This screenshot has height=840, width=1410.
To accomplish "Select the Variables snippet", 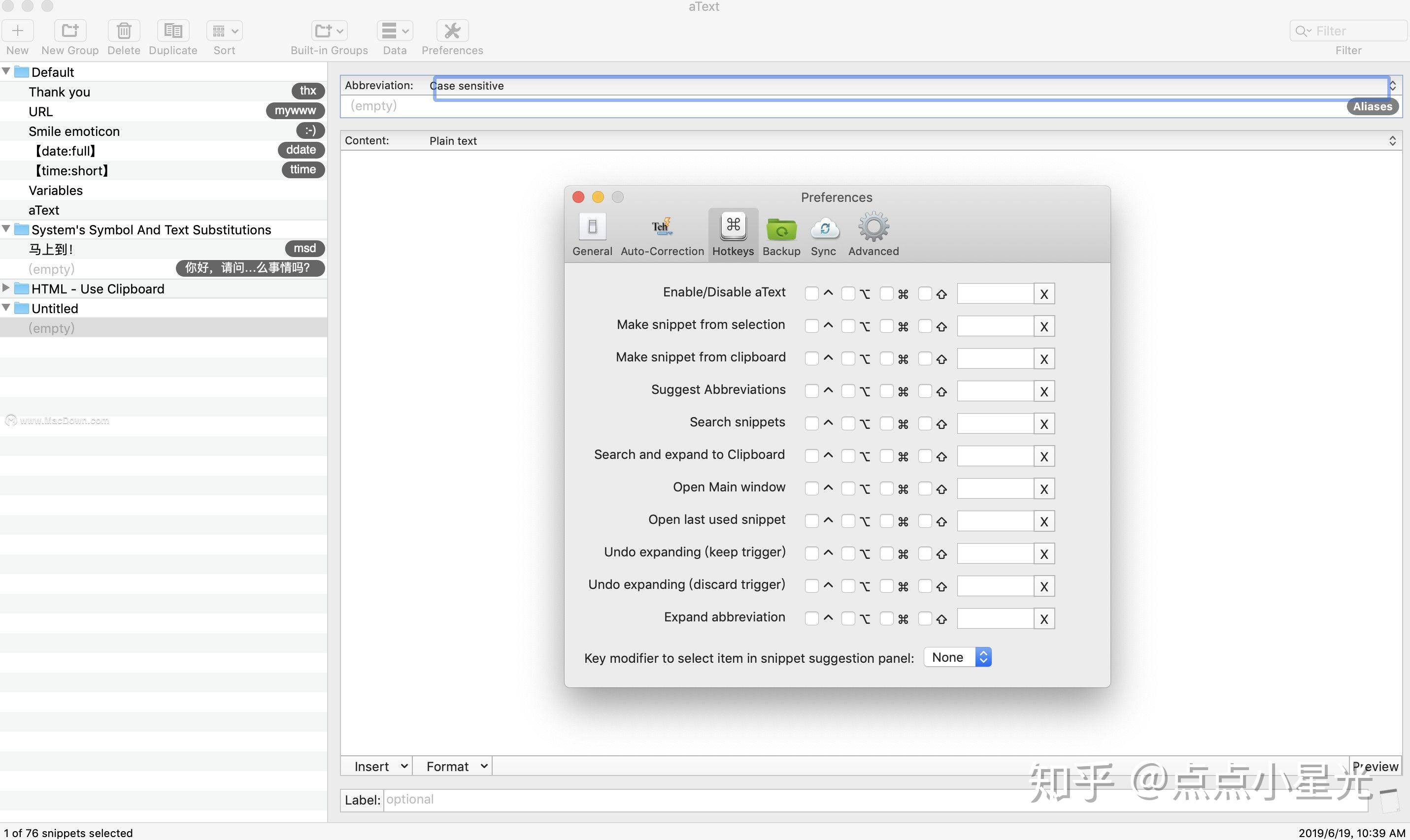I will [164, 190].
